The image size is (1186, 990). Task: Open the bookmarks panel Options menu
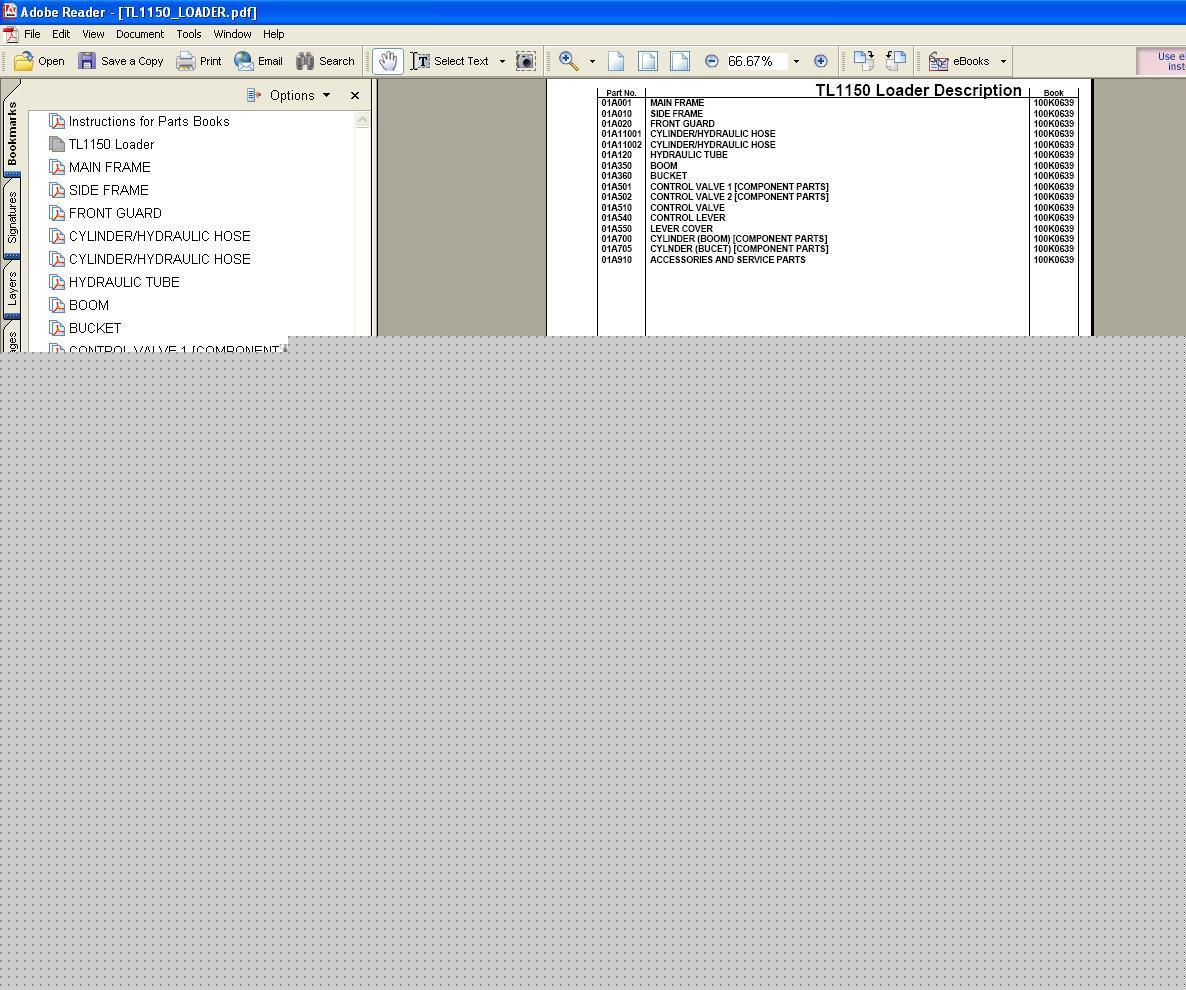pyautogui.click(x=289, y=95)
